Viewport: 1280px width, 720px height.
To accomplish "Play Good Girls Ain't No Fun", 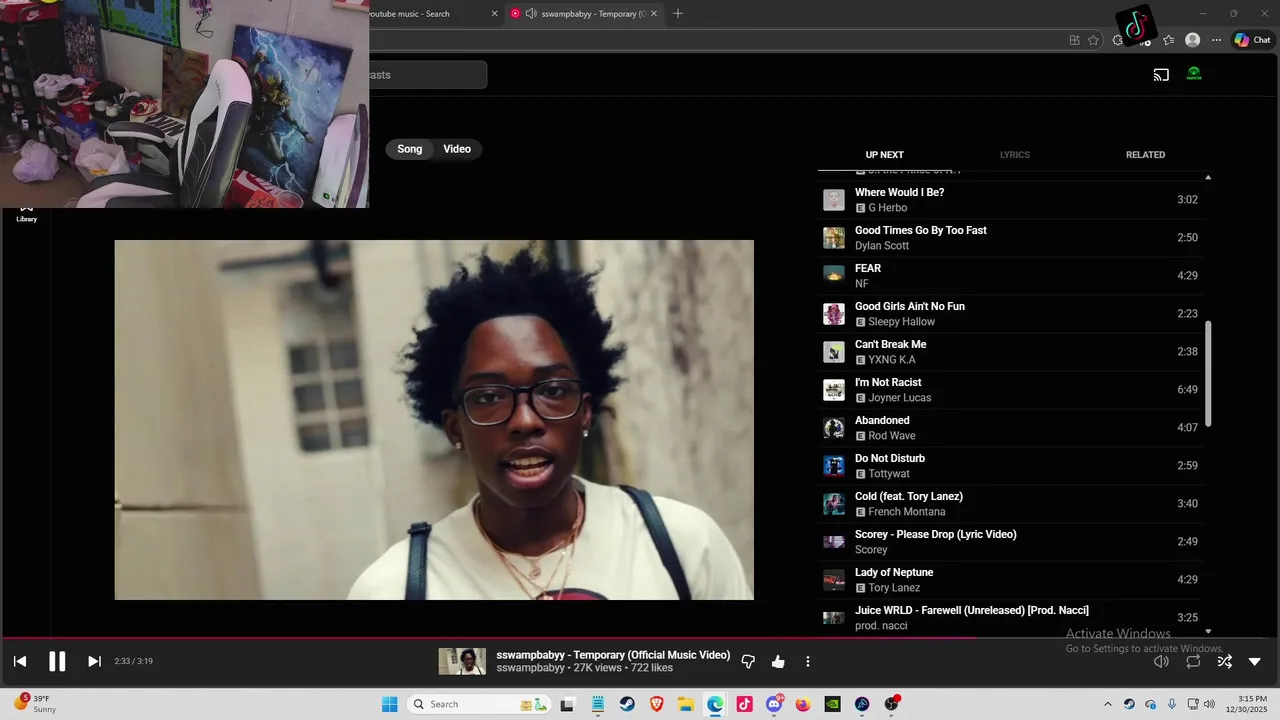I will [1010, 314].
